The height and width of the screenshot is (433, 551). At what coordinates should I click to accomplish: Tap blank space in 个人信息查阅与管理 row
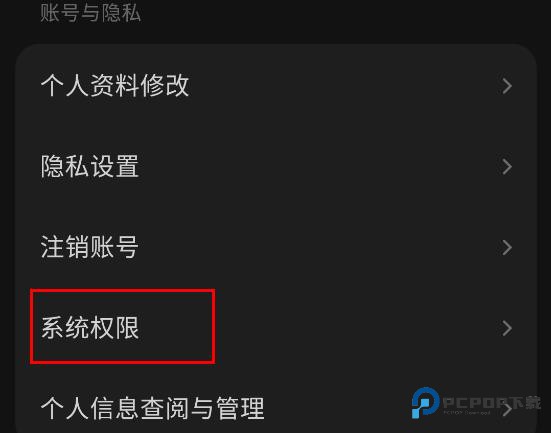[334, 409]
